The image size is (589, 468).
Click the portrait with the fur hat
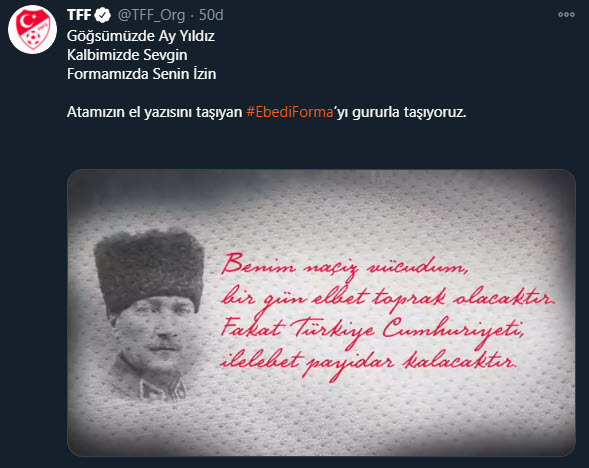149,315
